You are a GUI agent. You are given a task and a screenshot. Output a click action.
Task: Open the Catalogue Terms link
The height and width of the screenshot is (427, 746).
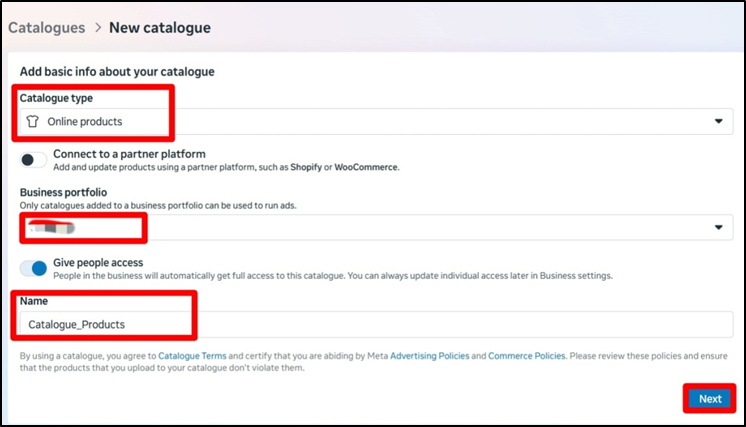[195, 355]
